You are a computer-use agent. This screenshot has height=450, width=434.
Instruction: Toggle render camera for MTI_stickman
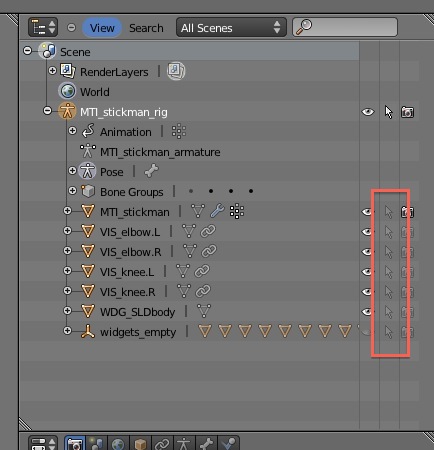[x=407, y=212]
